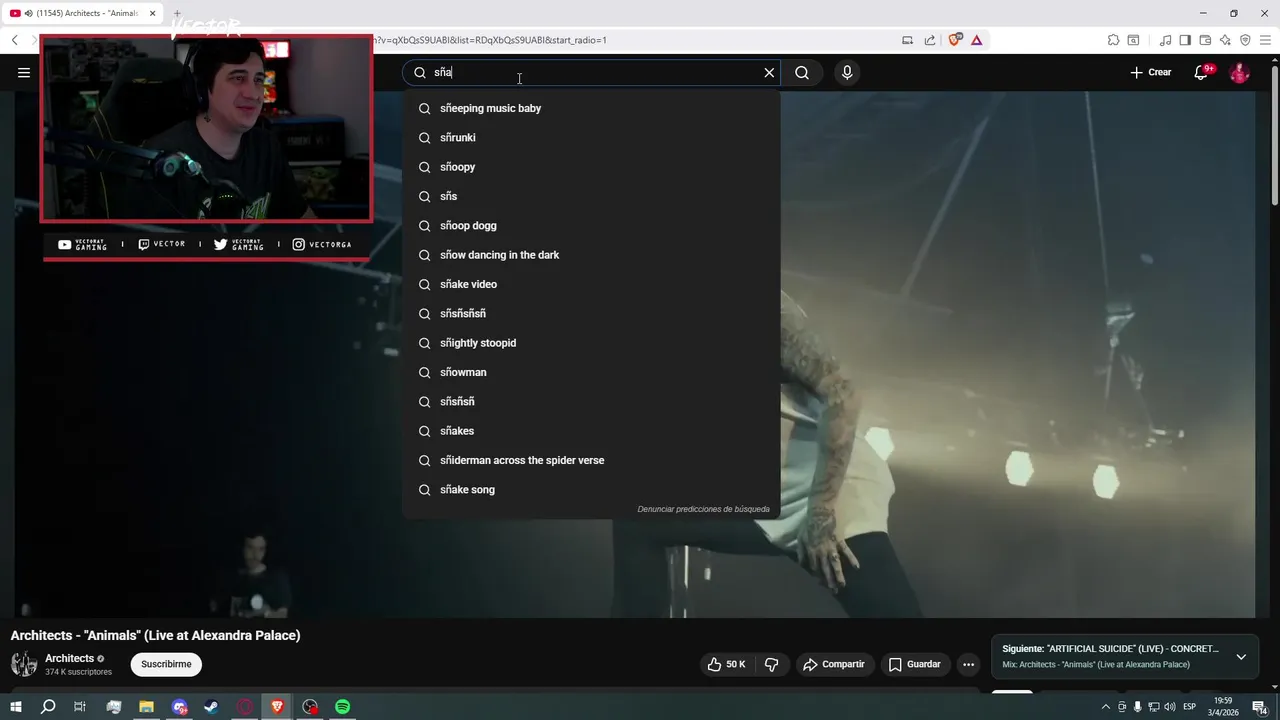Select the 'sñake video' suggestion
This screenshot has height=720, width=1280.
pyautogui.click(x=591, y=284)
